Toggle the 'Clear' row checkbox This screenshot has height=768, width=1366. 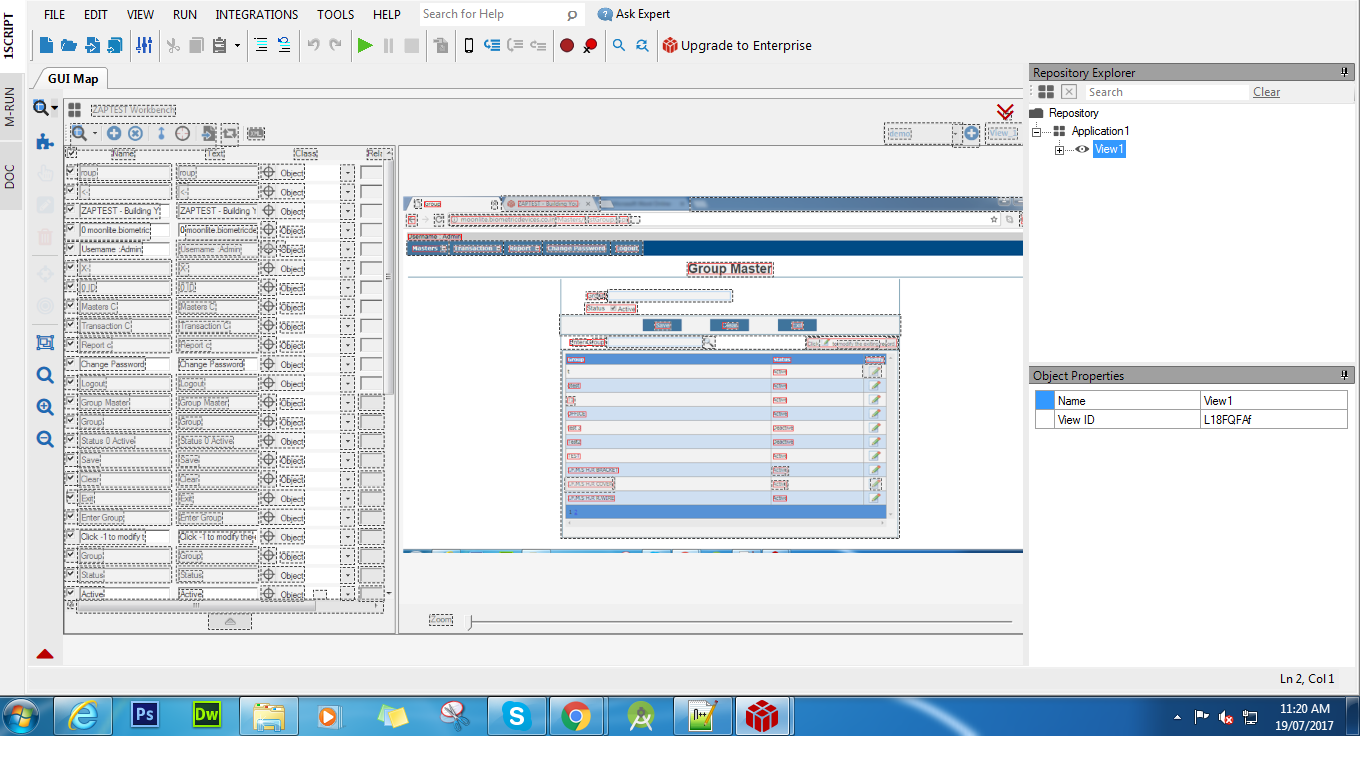[x=71, y=479]
